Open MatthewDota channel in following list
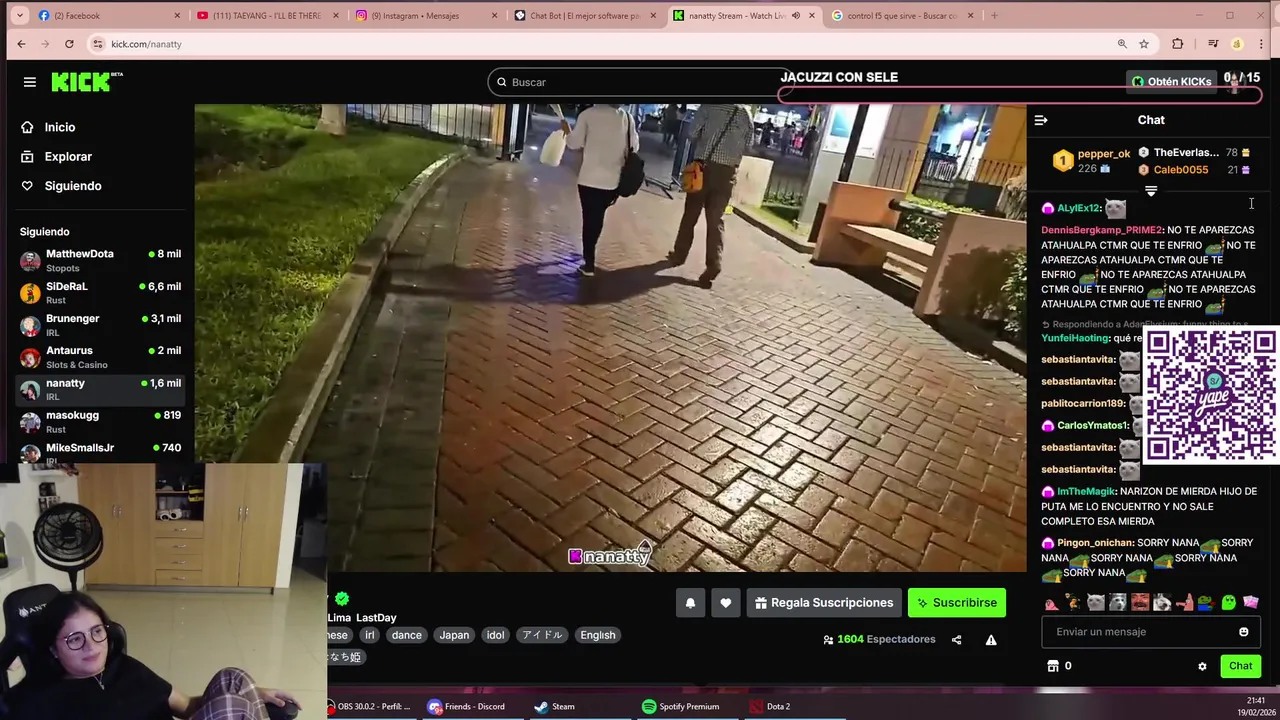This screenshot has width=1280, height=720. coord(100,260)
